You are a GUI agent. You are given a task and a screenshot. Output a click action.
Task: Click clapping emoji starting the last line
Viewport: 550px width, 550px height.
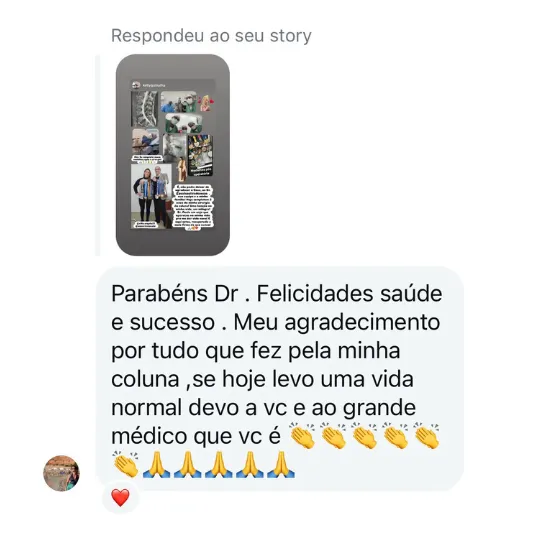(x=125, y=464)
